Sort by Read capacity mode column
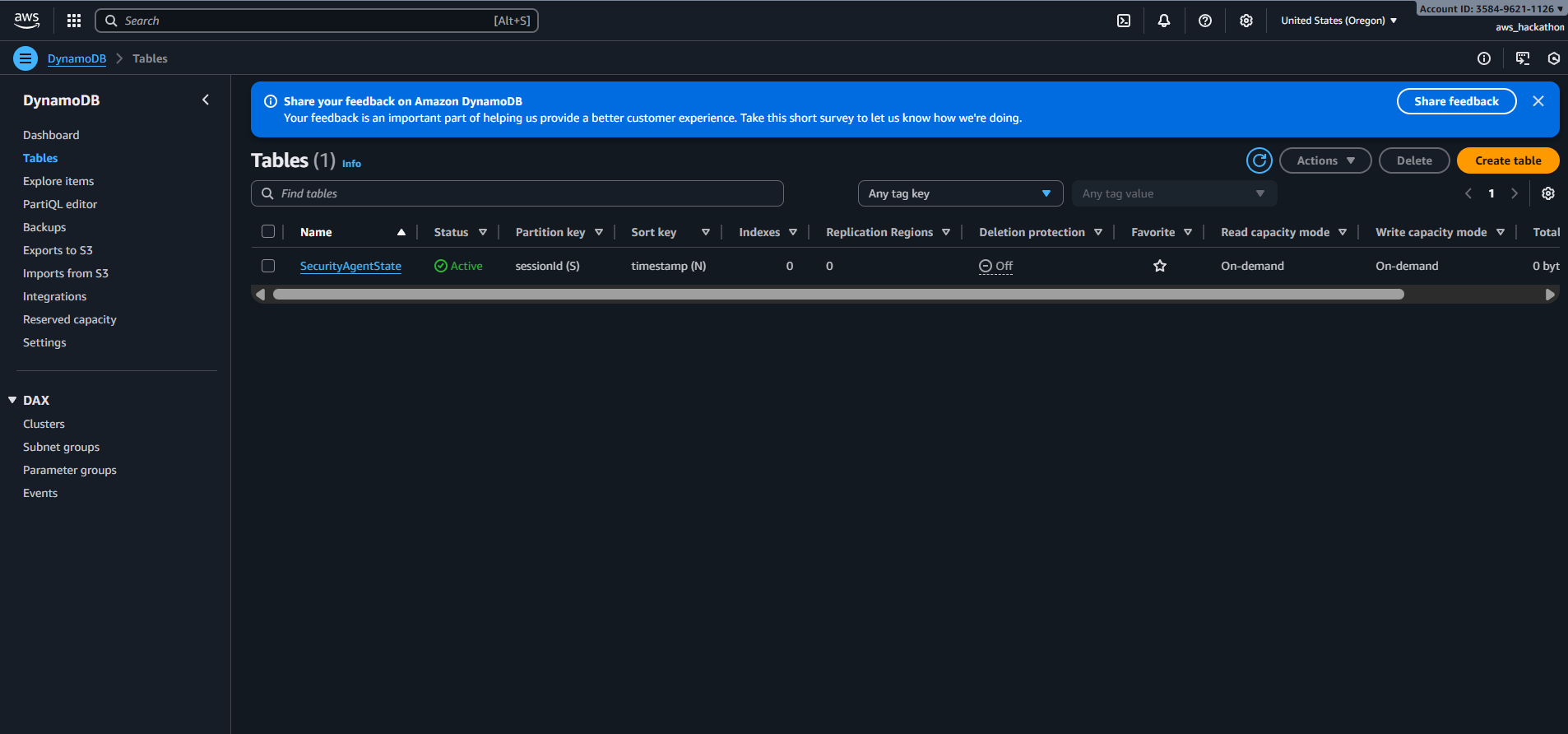The width and height of the screenshot is (1568, 734). pyautogui.click(x=1343, y=232)
